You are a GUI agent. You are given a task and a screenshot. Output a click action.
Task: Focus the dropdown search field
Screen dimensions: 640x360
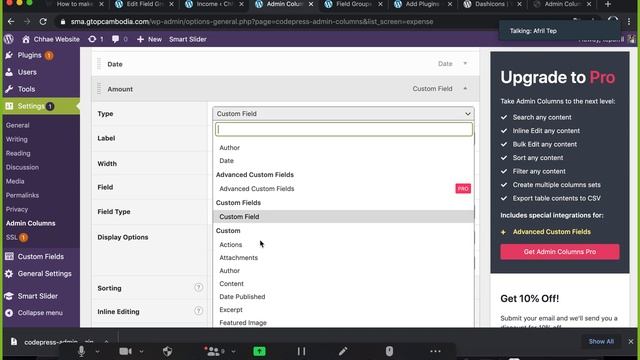click(344, 129)
